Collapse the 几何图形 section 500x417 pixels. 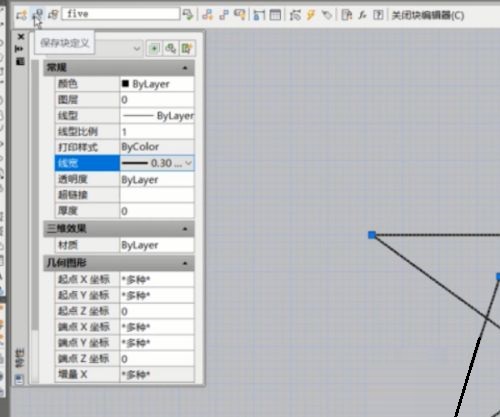pos(185,263)
